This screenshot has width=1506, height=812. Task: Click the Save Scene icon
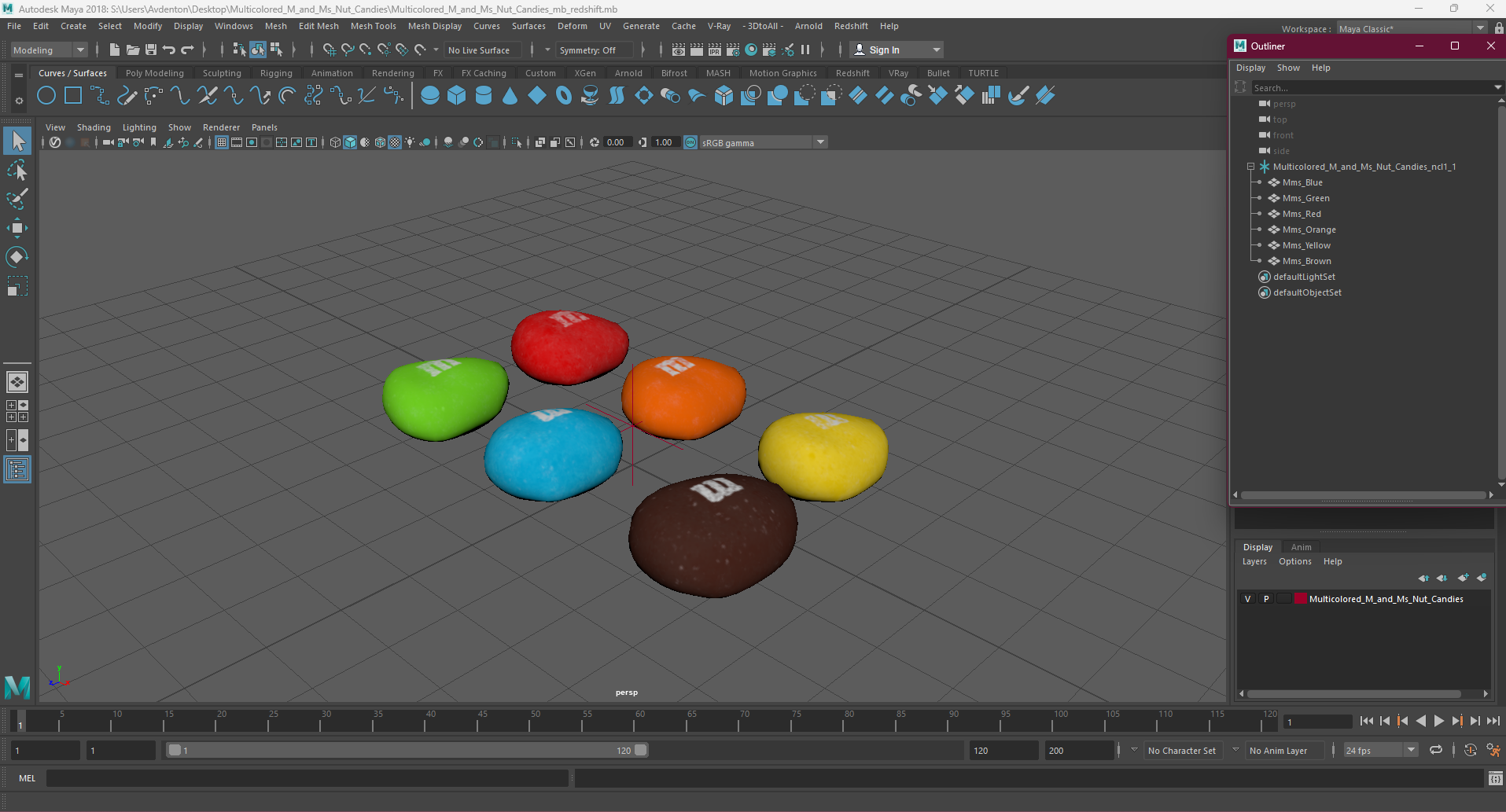tap(151, 50)
